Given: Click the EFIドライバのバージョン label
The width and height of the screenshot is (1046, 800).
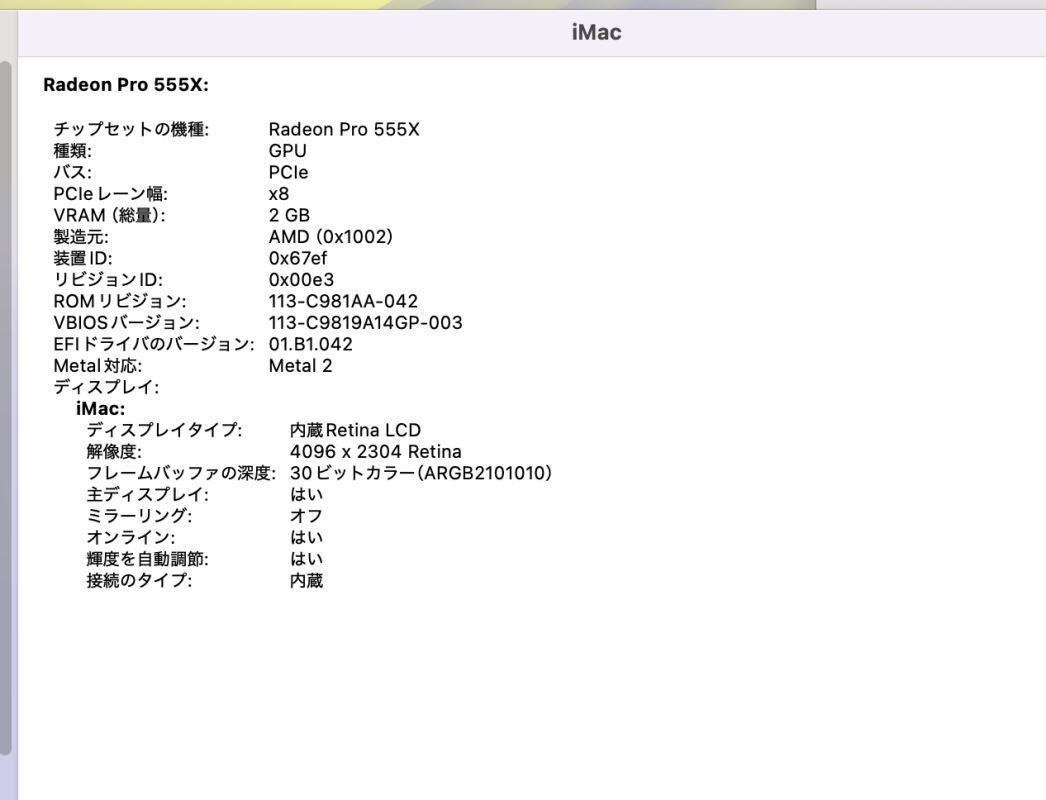Looking at the screenshot, I should coord(154,344).
